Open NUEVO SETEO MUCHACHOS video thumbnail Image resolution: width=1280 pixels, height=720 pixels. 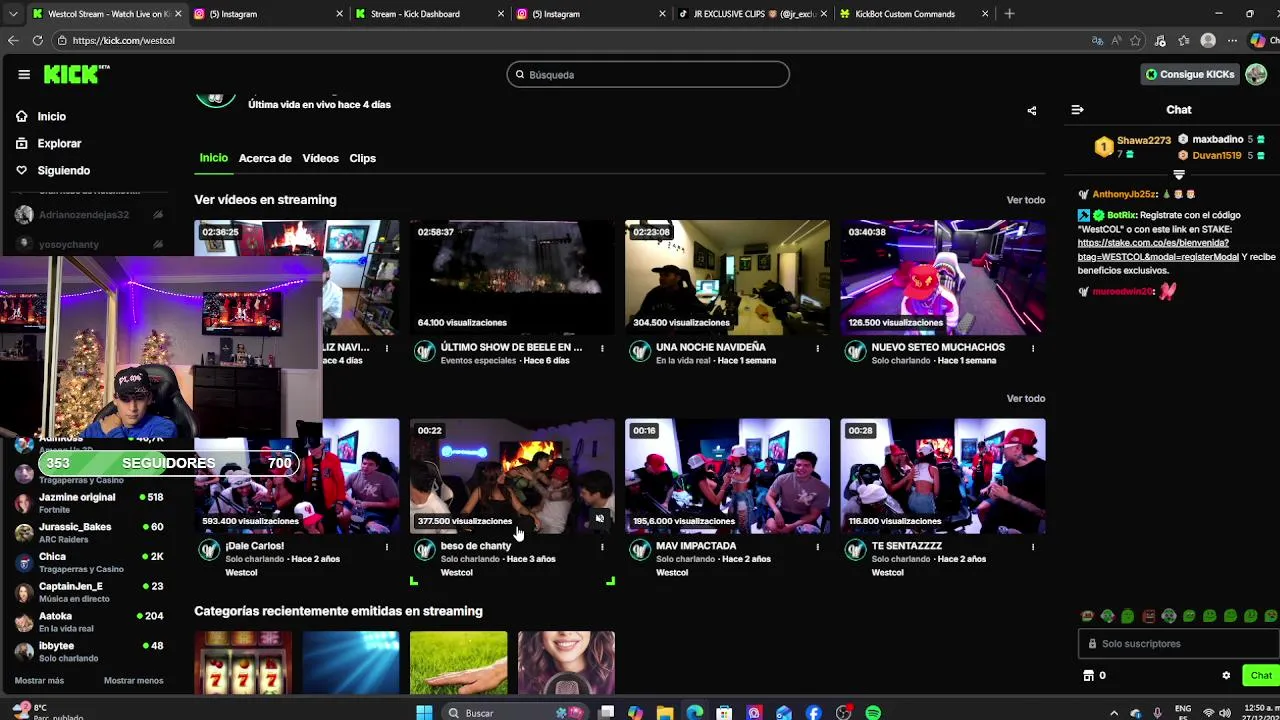(x=943, y=277)
